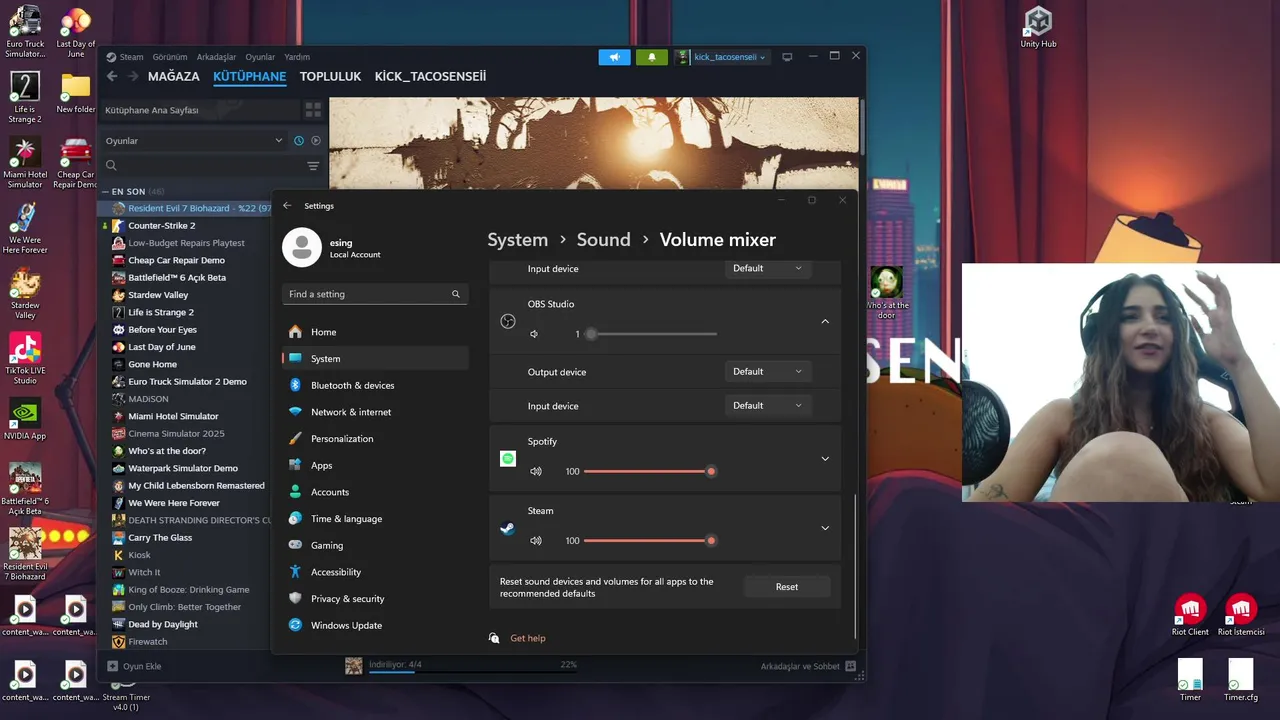Open Privacy & security settings
Viewport: 1280px width, 720px height.
pyautogui.click(x=375, y=599)
